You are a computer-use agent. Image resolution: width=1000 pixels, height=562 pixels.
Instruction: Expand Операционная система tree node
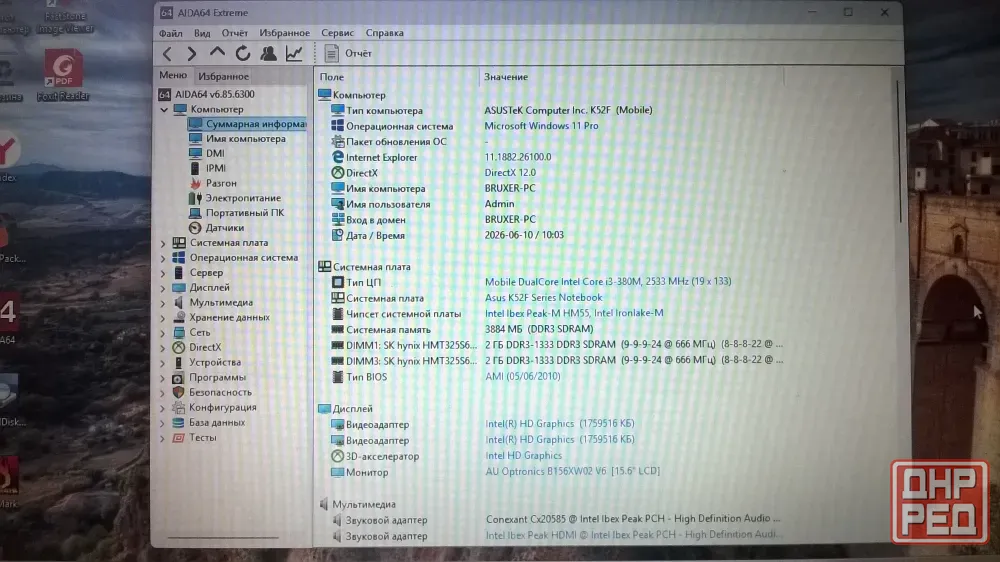pos(163,258)
